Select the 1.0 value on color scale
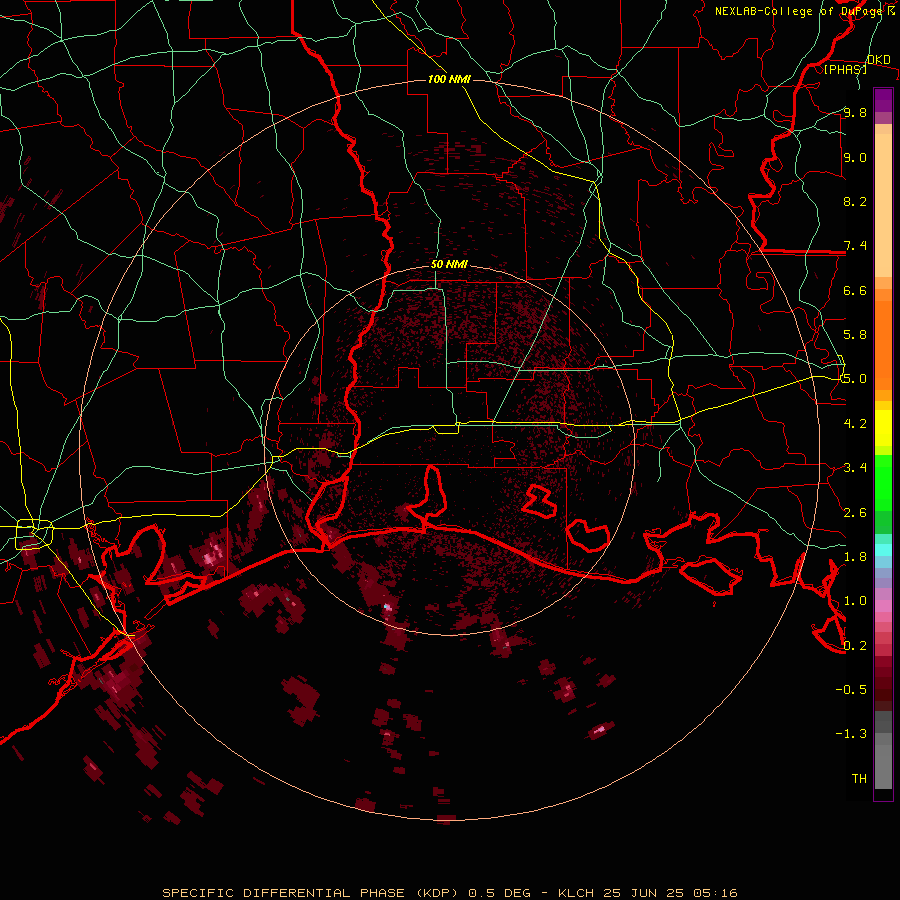 click(855, 600)
